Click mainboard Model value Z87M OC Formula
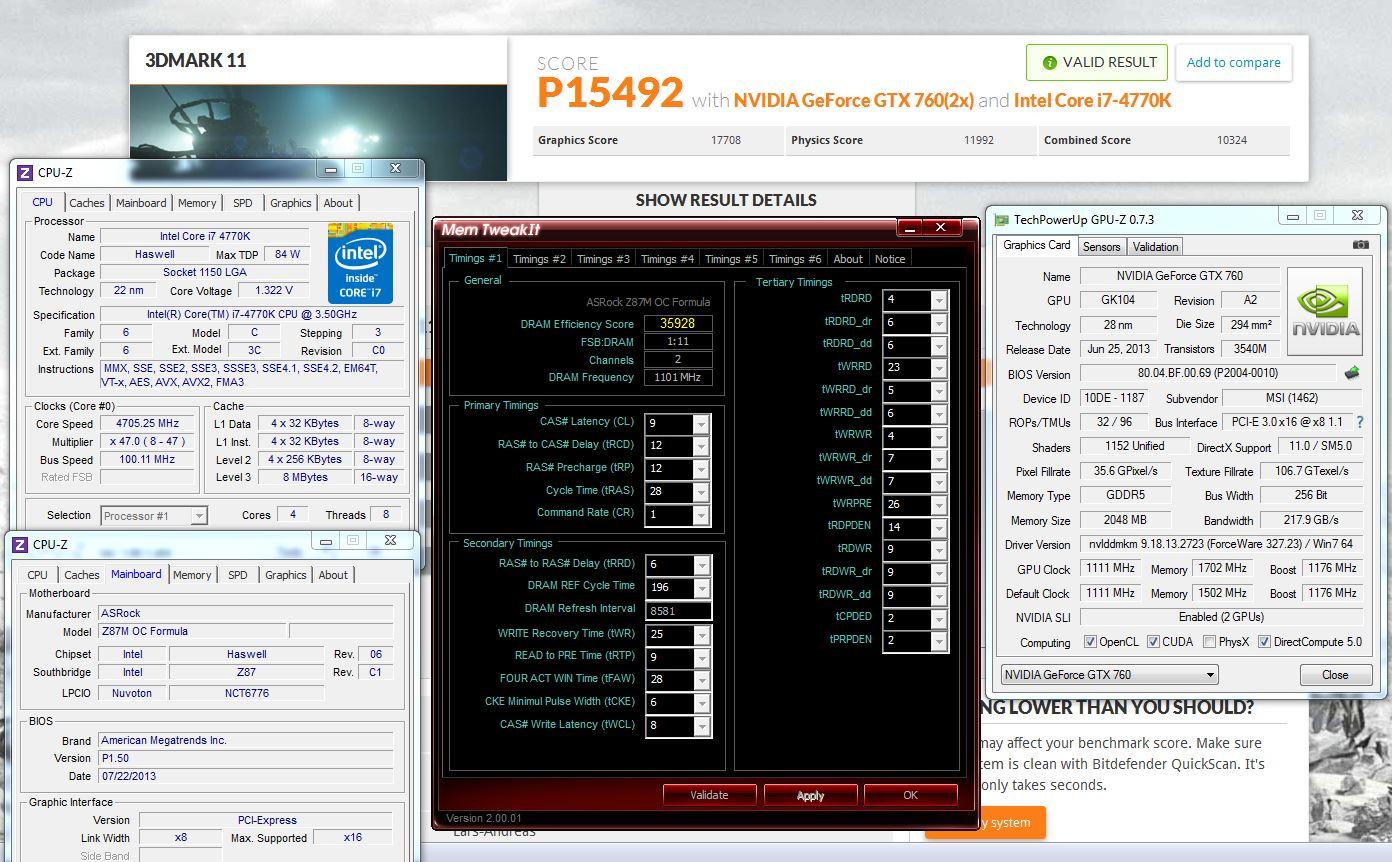1392x862 pixels. [x=192, y=632]
